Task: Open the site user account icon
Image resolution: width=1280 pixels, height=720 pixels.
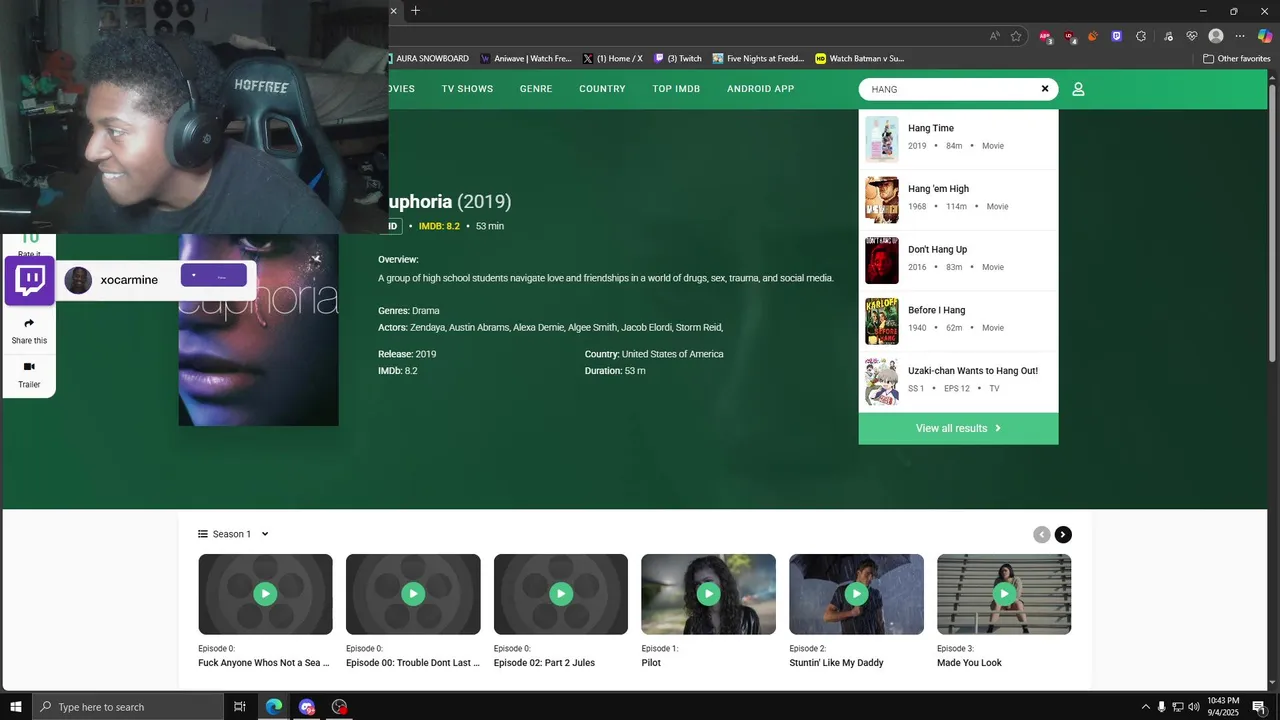Action: coord(1078,89)
